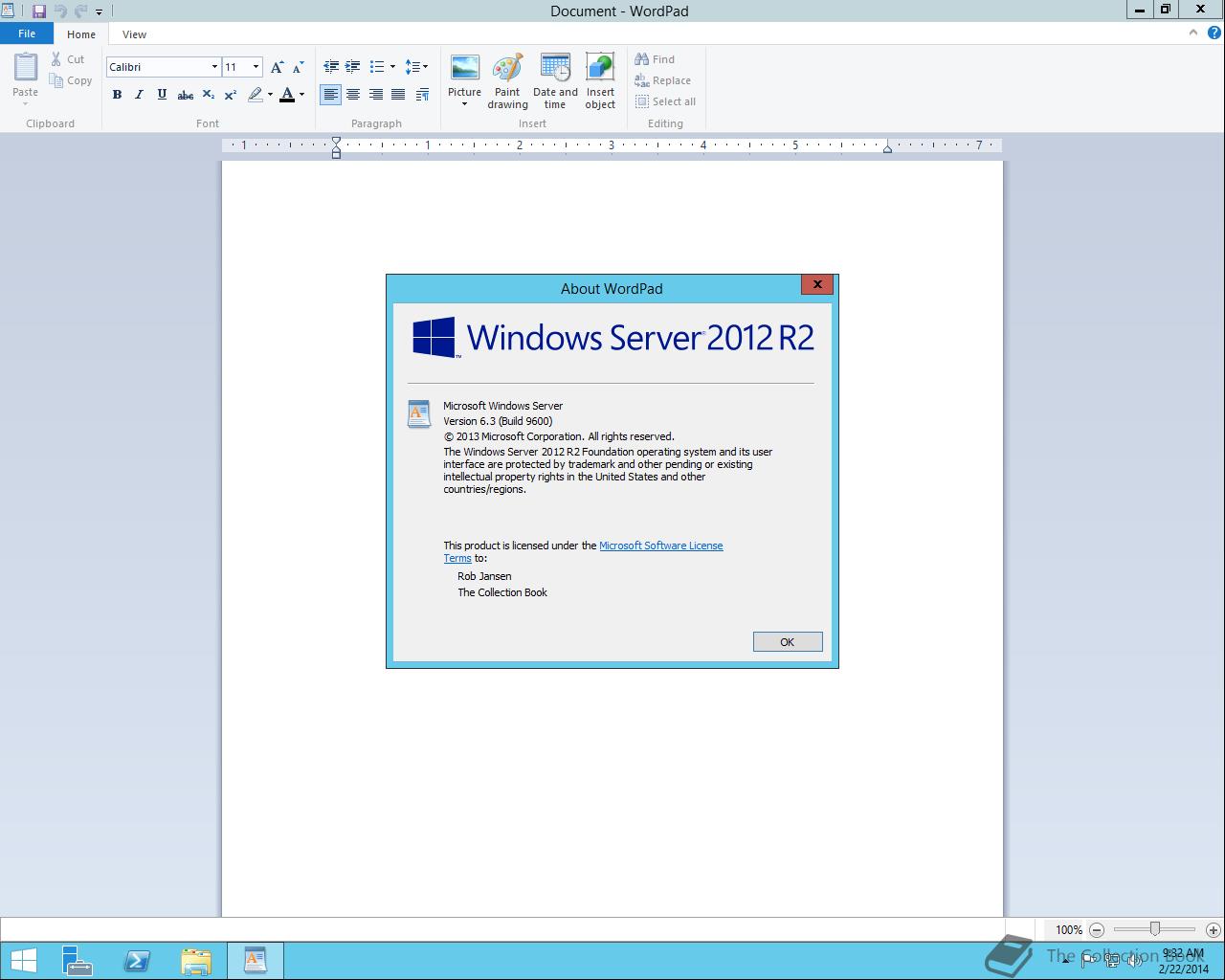Toggle Strikethrough formatting
The height and width of the screenshot is (980, 1225).
tap(185, 95)
